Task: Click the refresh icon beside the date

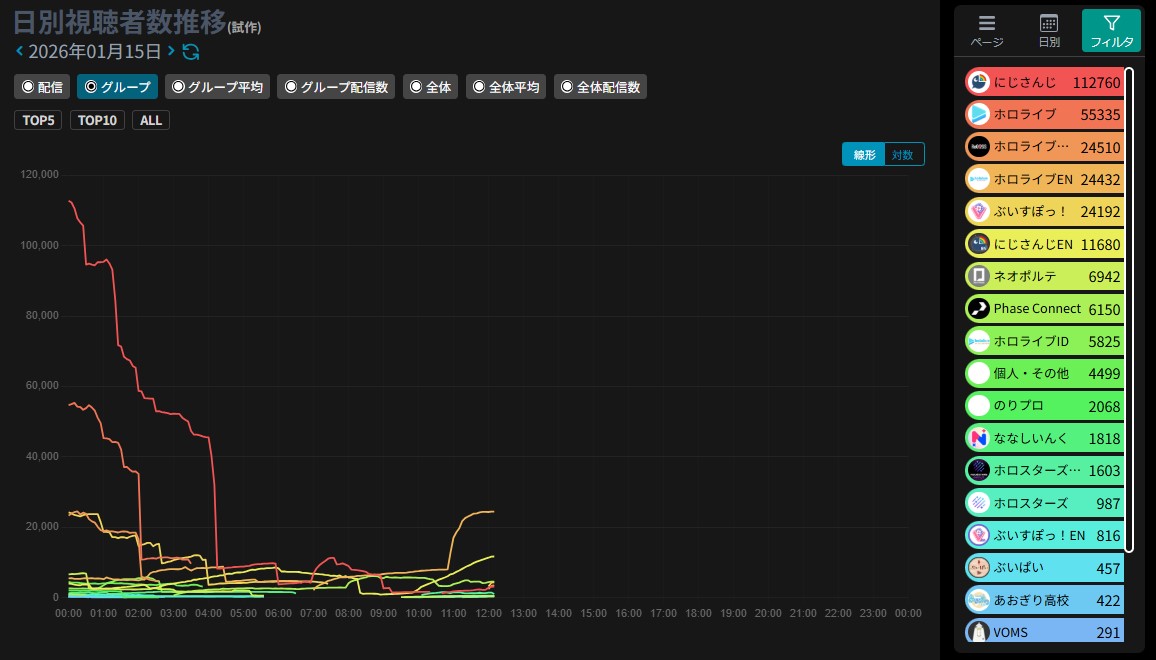Action: pos(190,52)
